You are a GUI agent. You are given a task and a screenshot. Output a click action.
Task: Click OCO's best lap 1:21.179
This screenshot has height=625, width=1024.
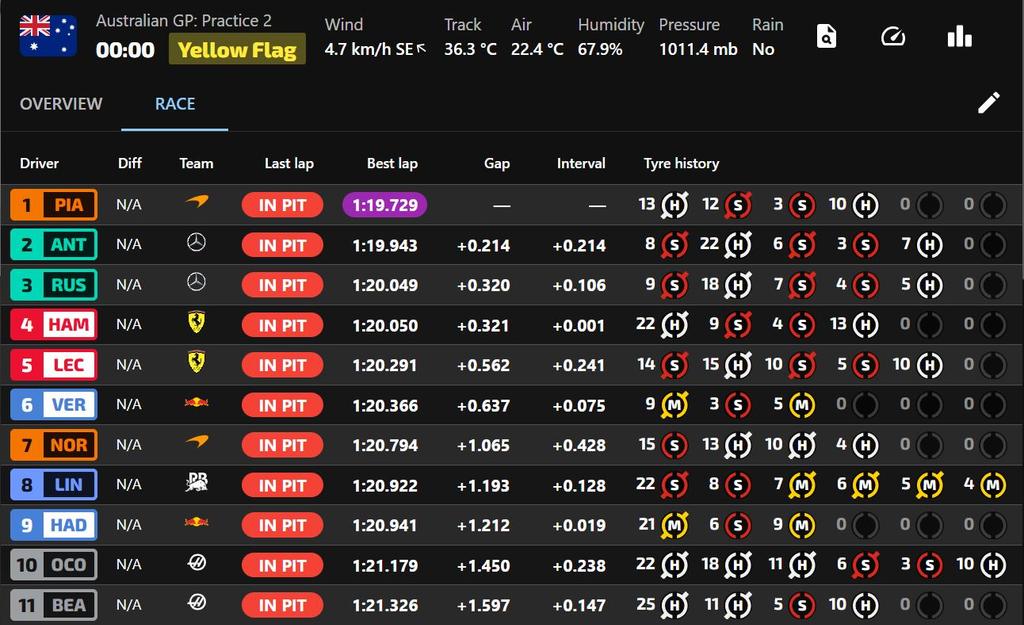pos(385,566)
